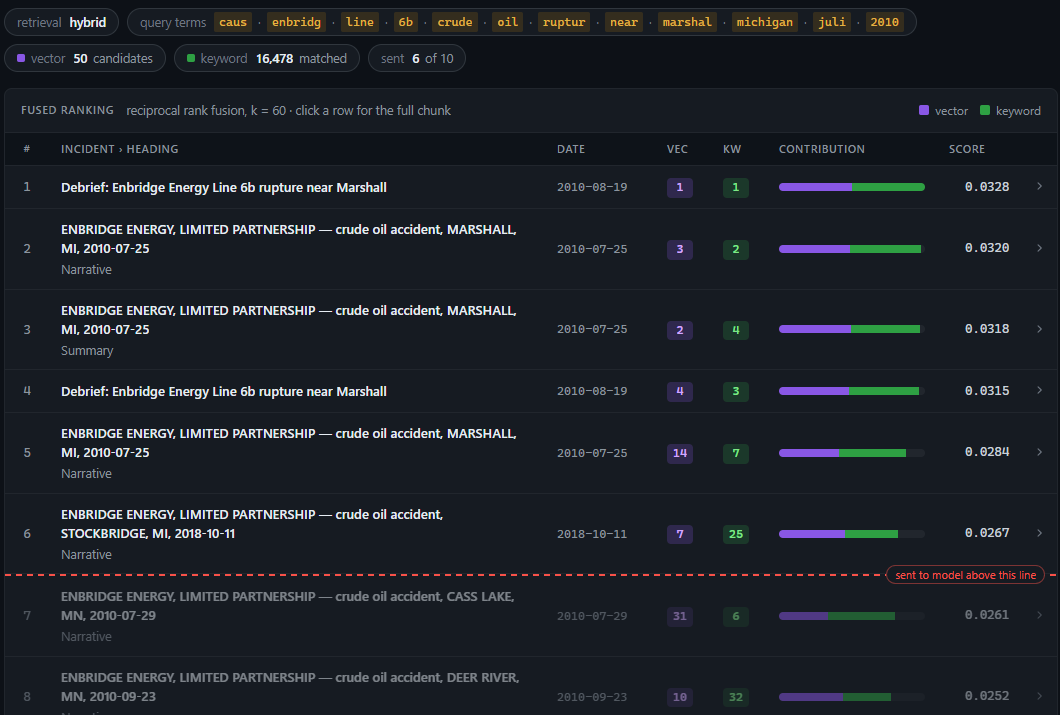Click the KW column header
This screenshot has width=1060, height=715.
(x=732, y=149)
